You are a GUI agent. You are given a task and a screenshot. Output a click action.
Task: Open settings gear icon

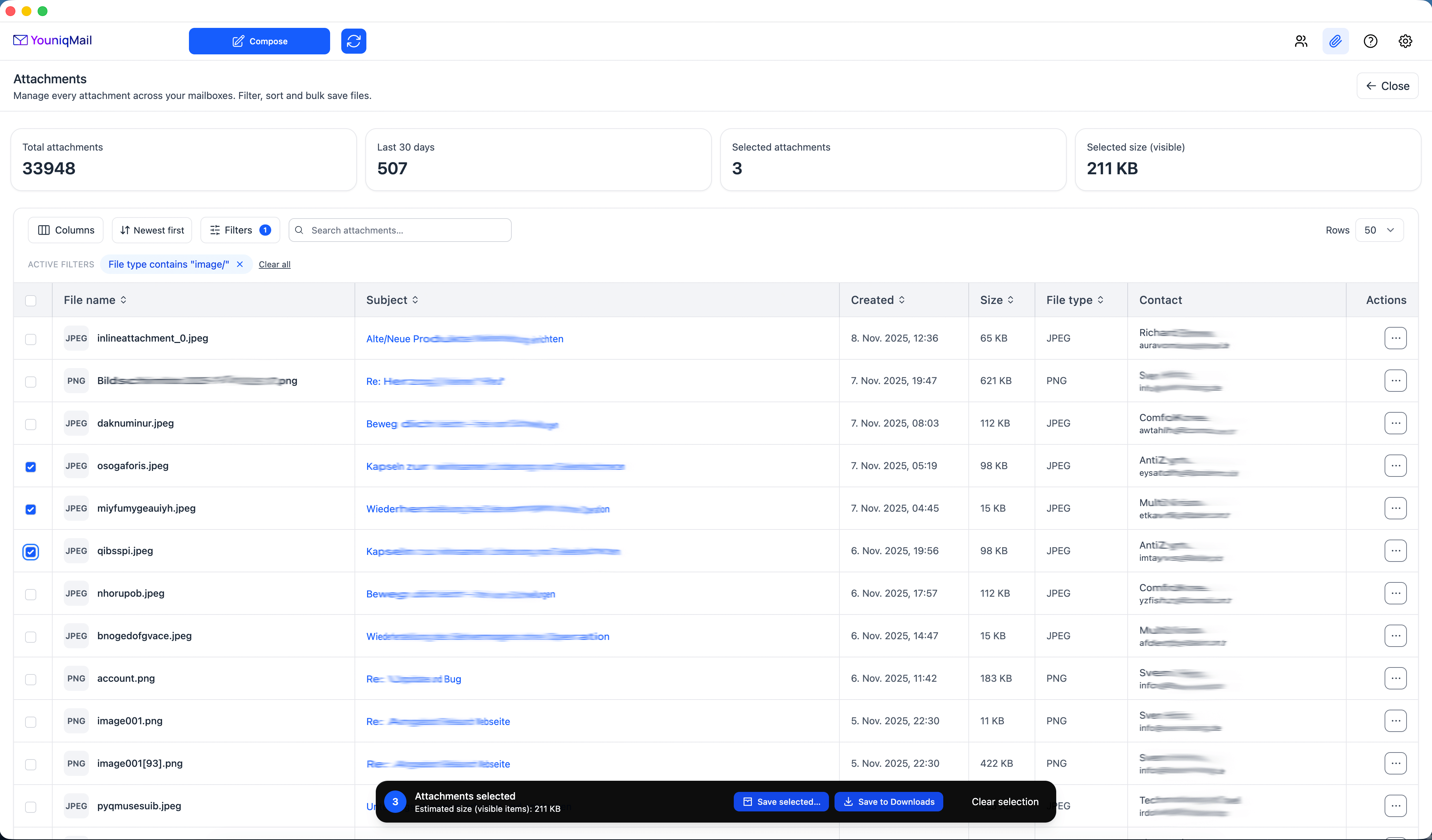tap(1405, 41)
